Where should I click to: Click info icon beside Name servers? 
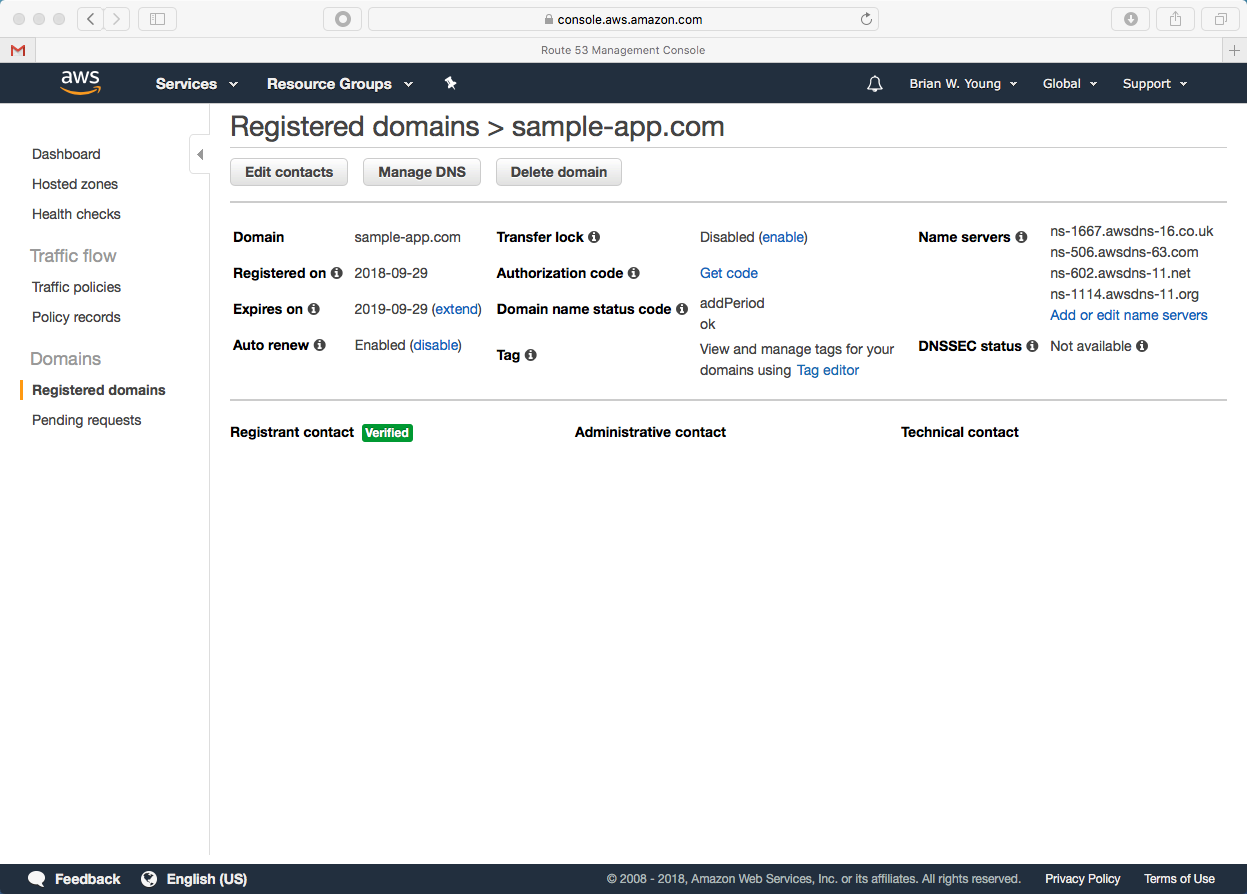coord(1021,237)
